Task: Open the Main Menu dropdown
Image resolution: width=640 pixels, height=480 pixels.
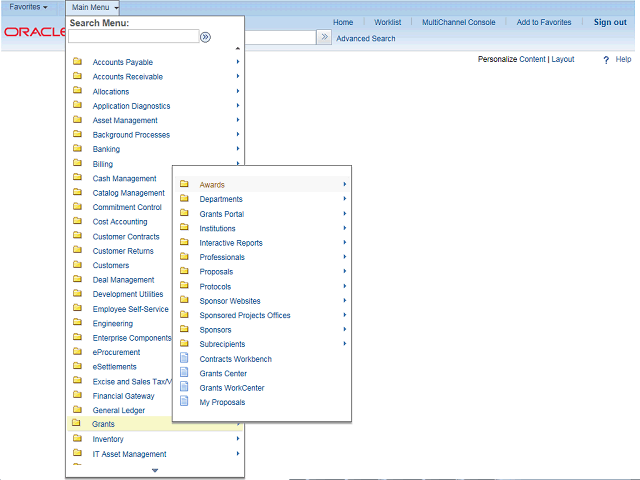Action: click(x=95, y=7)
